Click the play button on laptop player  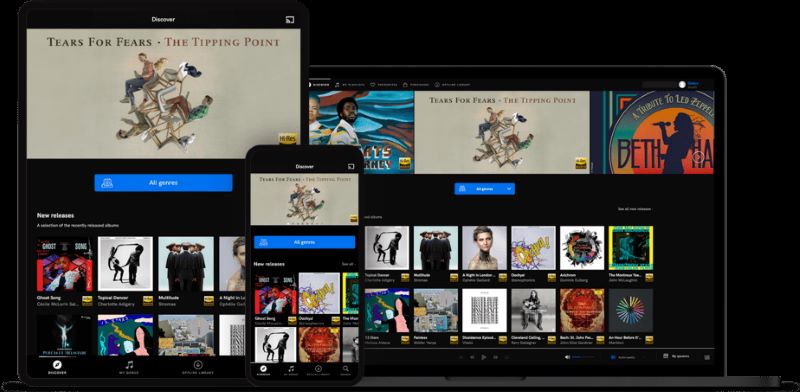pyautogui.click(x=484, y=357)
